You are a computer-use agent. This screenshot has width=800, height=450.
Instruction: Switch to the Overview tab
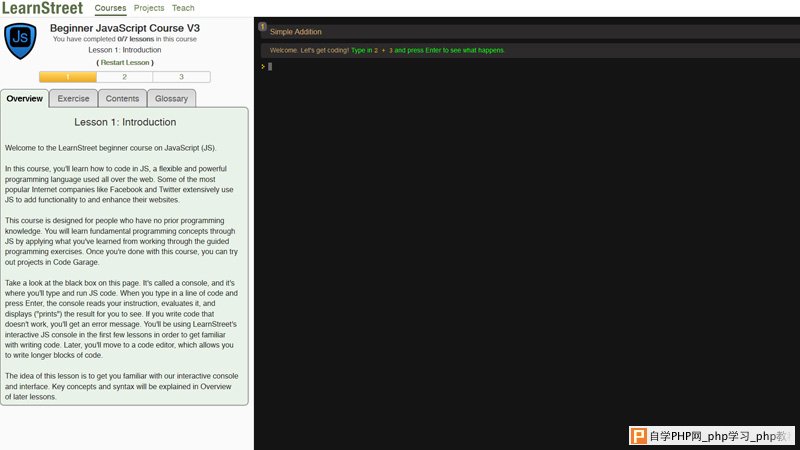[24, 98]
